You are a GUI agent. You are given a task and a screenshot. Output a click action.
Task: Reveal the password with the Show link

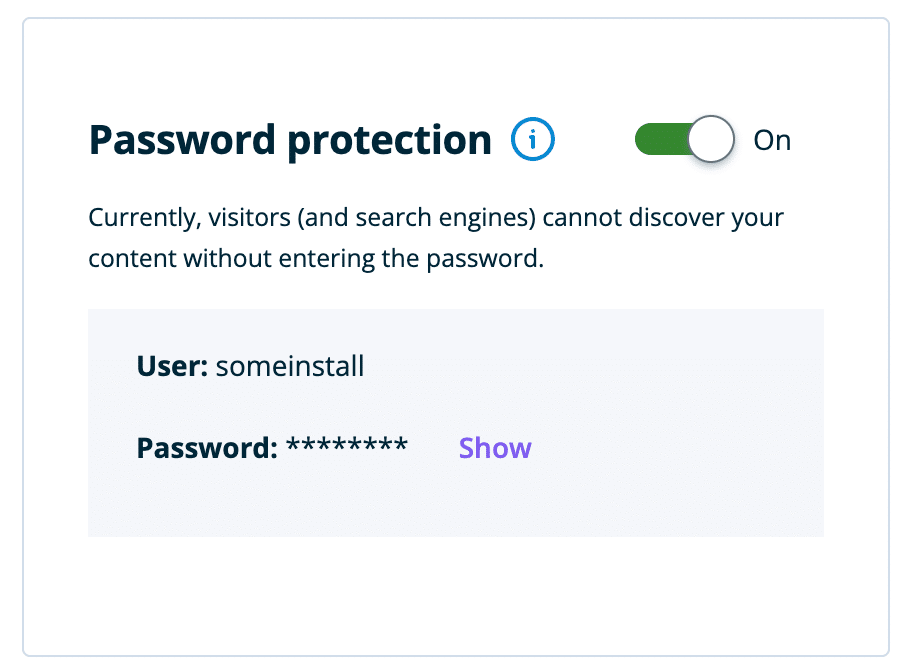click(x=495, y=448)
